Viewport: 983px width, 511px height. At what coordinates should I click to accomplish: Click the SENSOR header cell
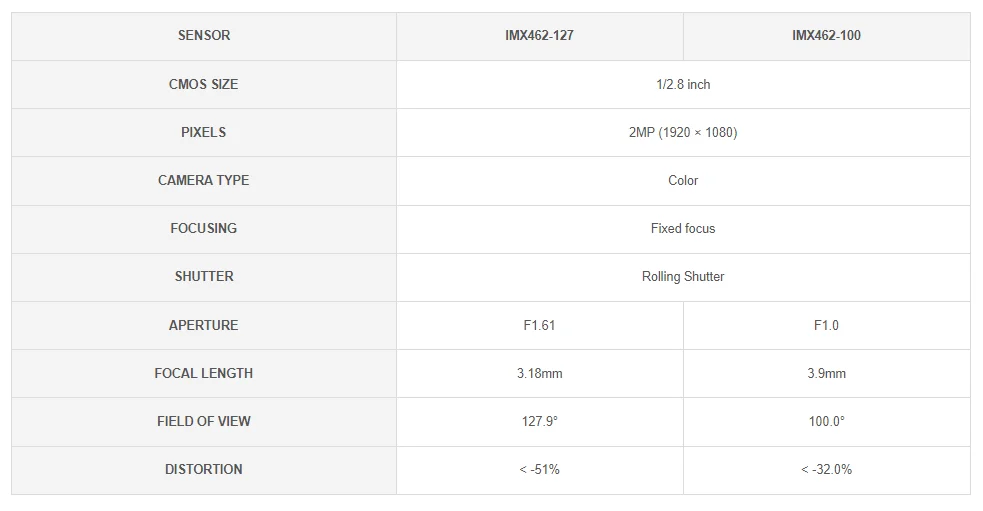click(204, 35)
